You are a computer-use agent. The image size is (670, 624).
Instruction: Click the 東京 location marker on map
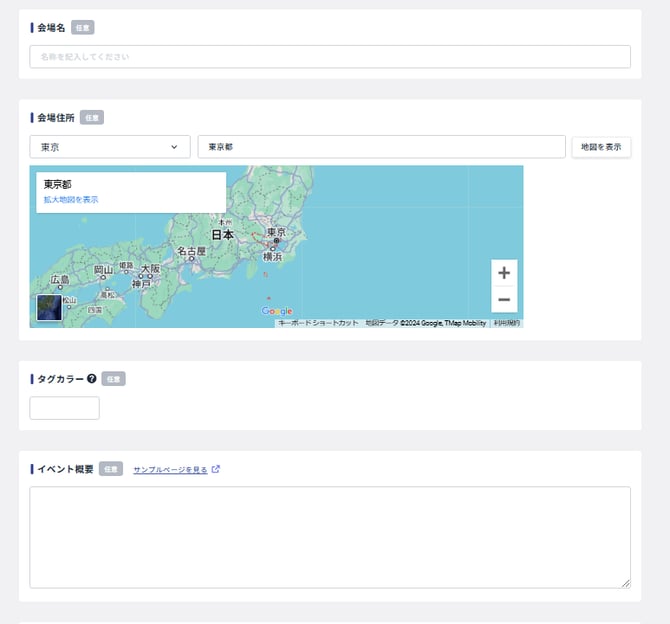(x=277, y=241)
